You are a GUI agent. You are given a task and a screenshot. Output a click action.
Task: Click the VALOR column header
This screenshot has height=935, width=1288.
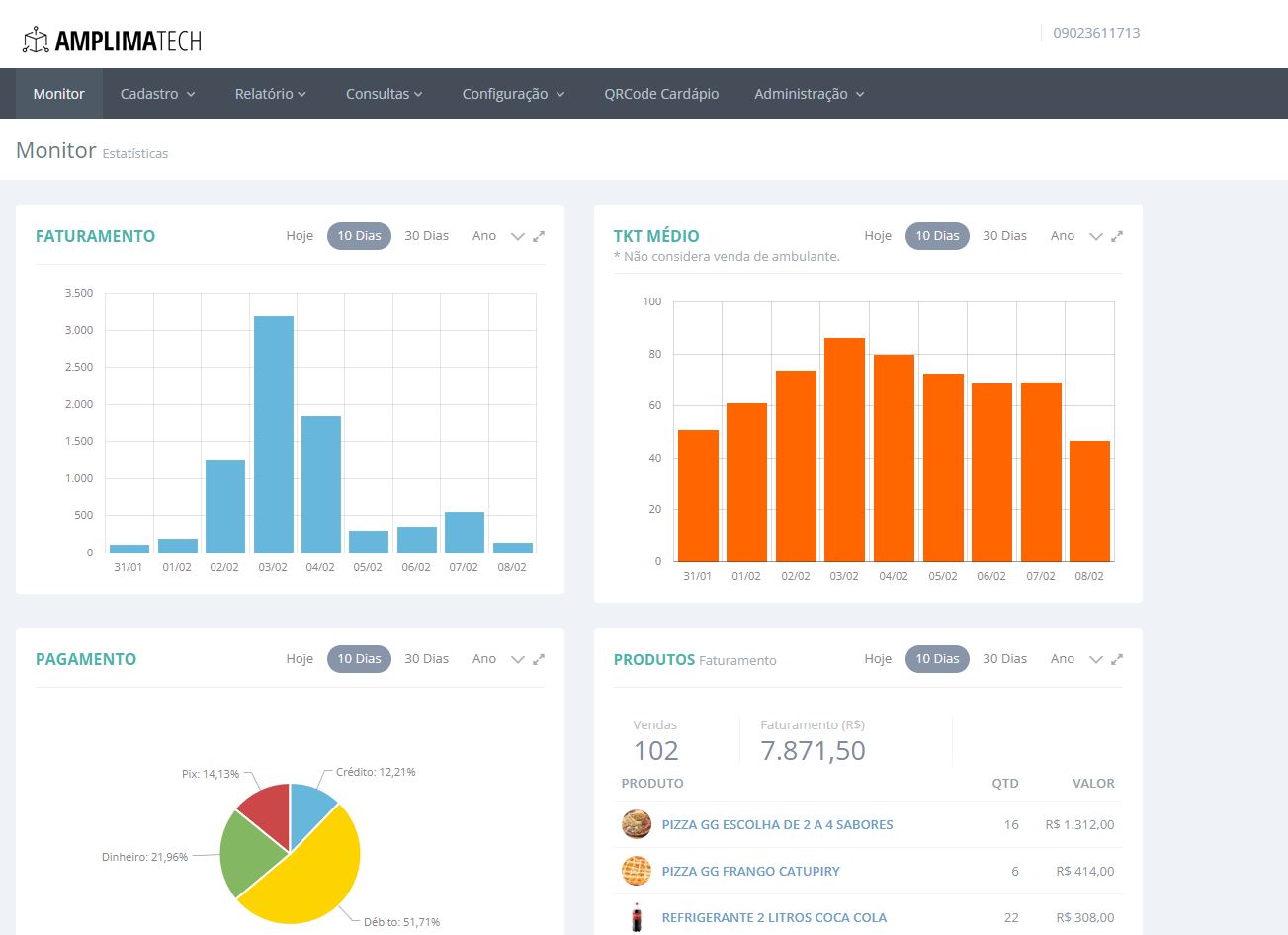1093,783
